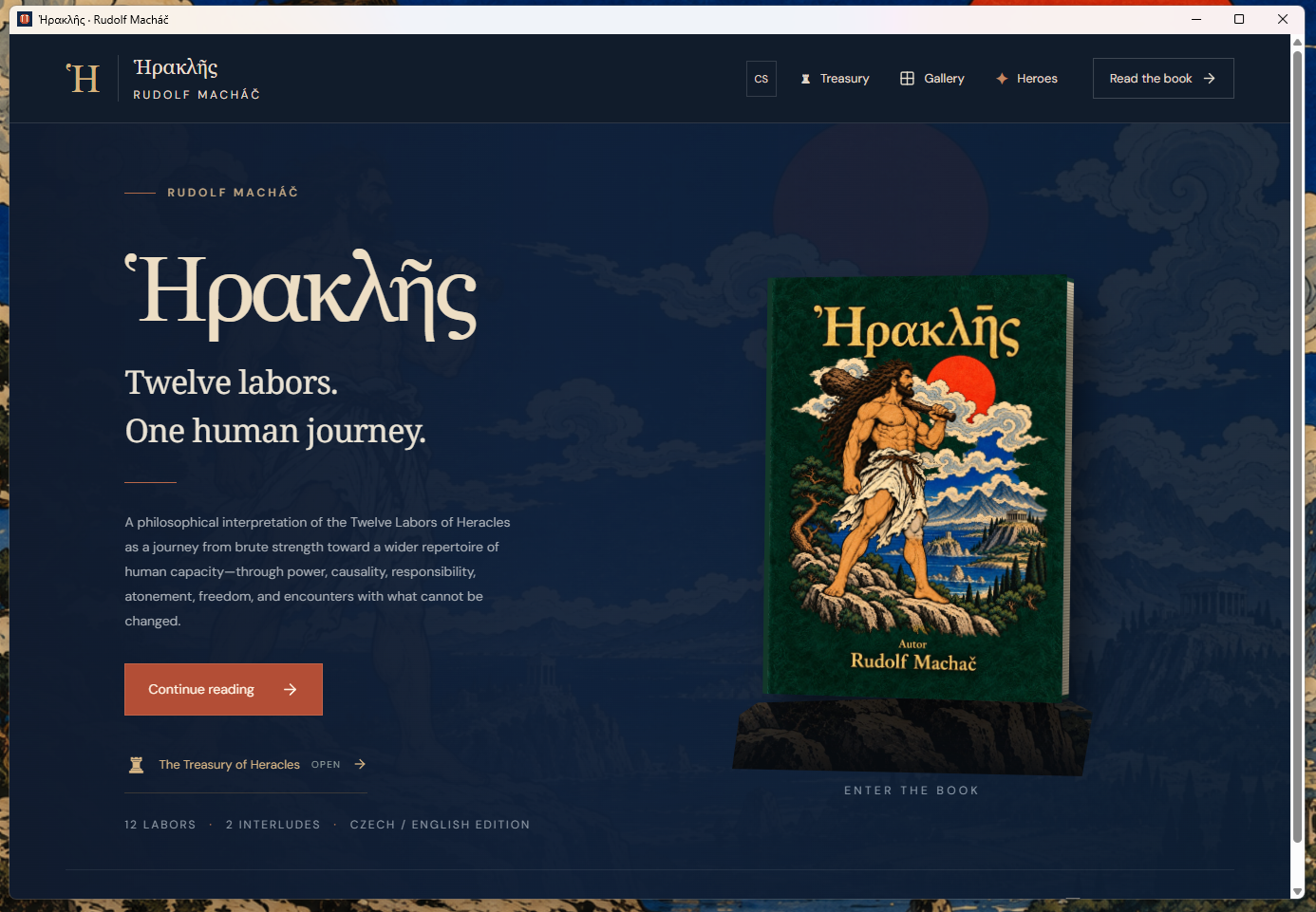
Task: Click the RUDOLF MACHÁČ eyebrow text above title
Action: click(x=233, y=193)
